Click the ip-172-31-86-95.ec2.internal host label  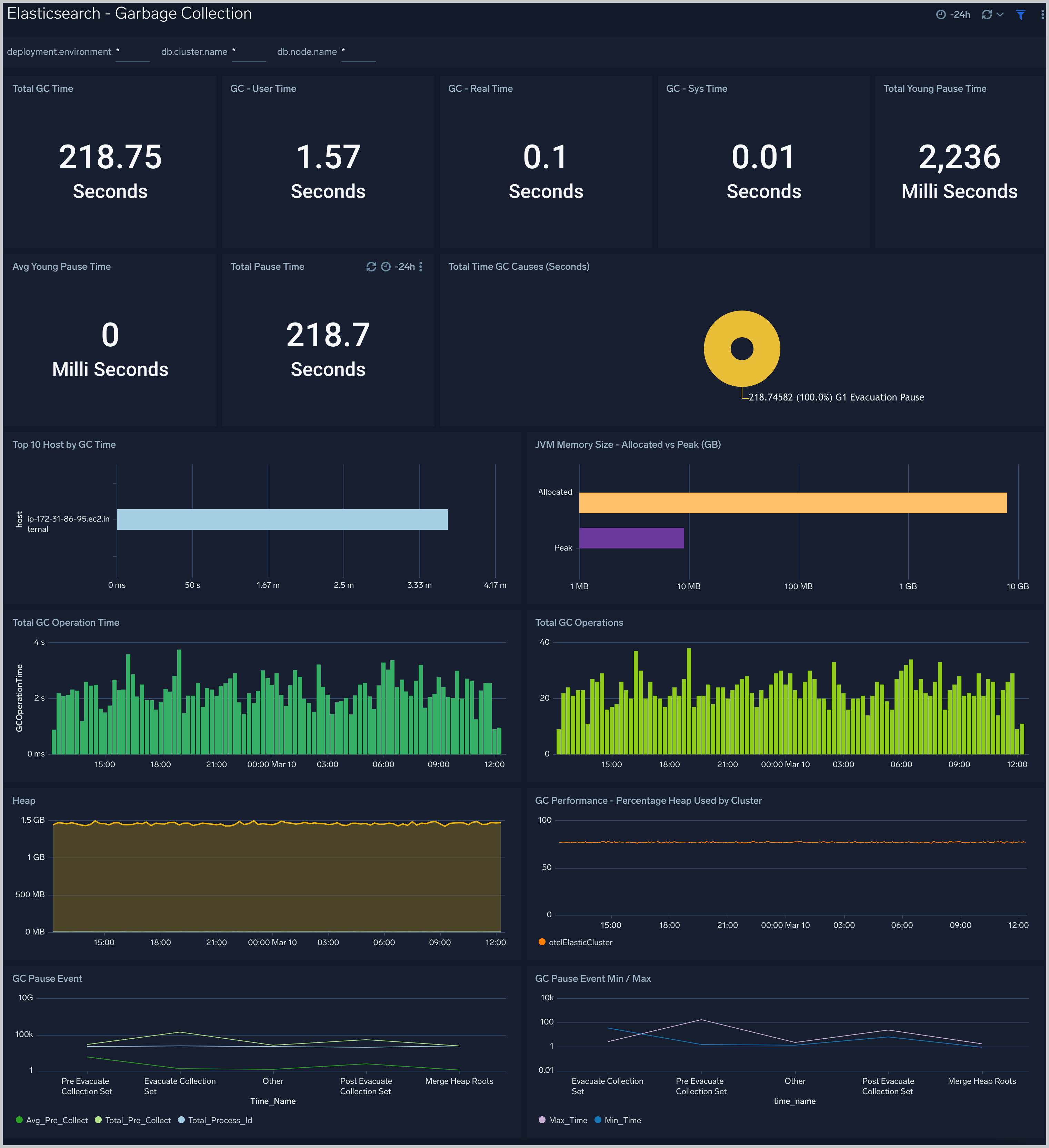click(x=68, y=524)
